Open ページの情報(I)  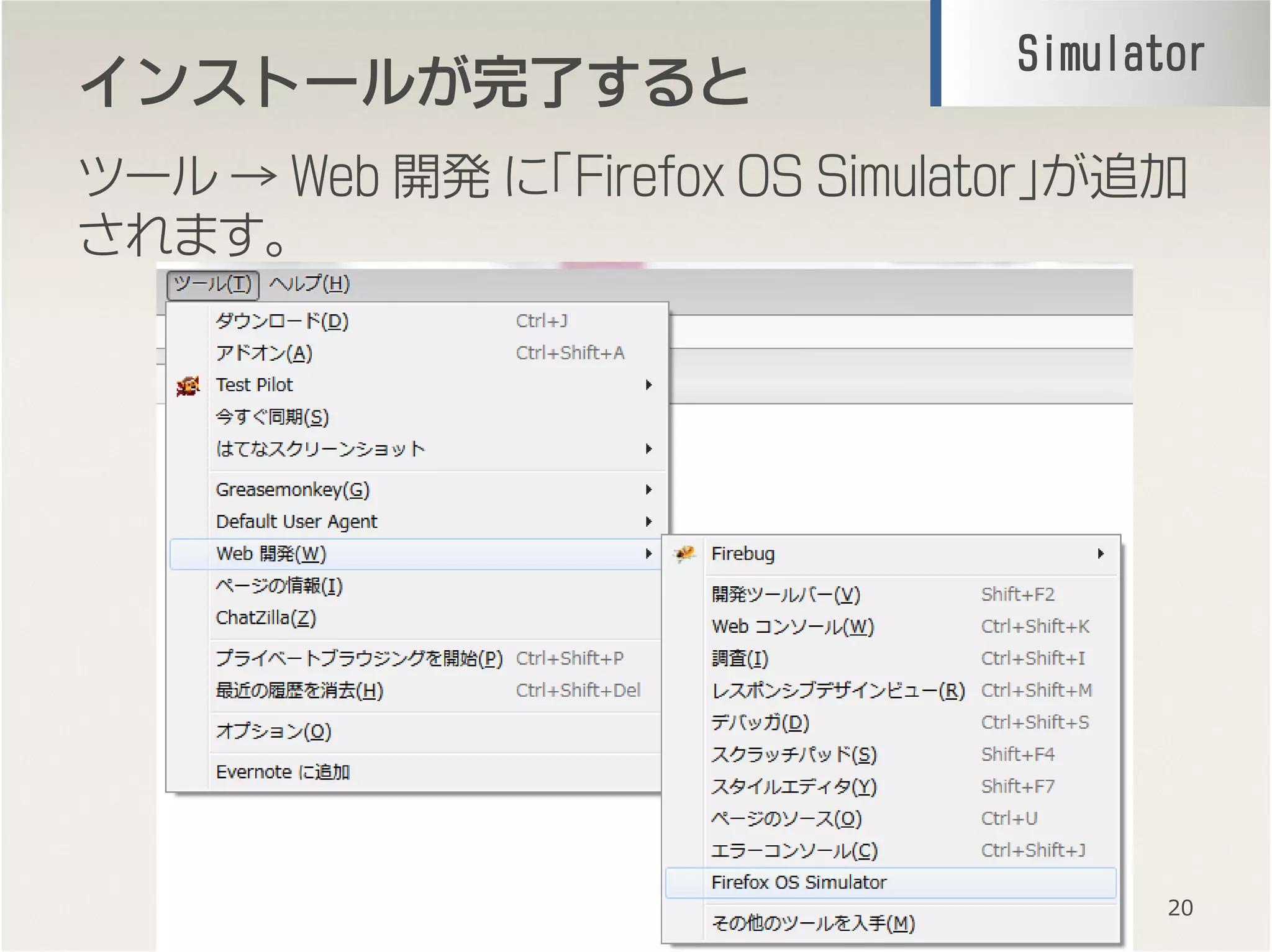(279, 586)
